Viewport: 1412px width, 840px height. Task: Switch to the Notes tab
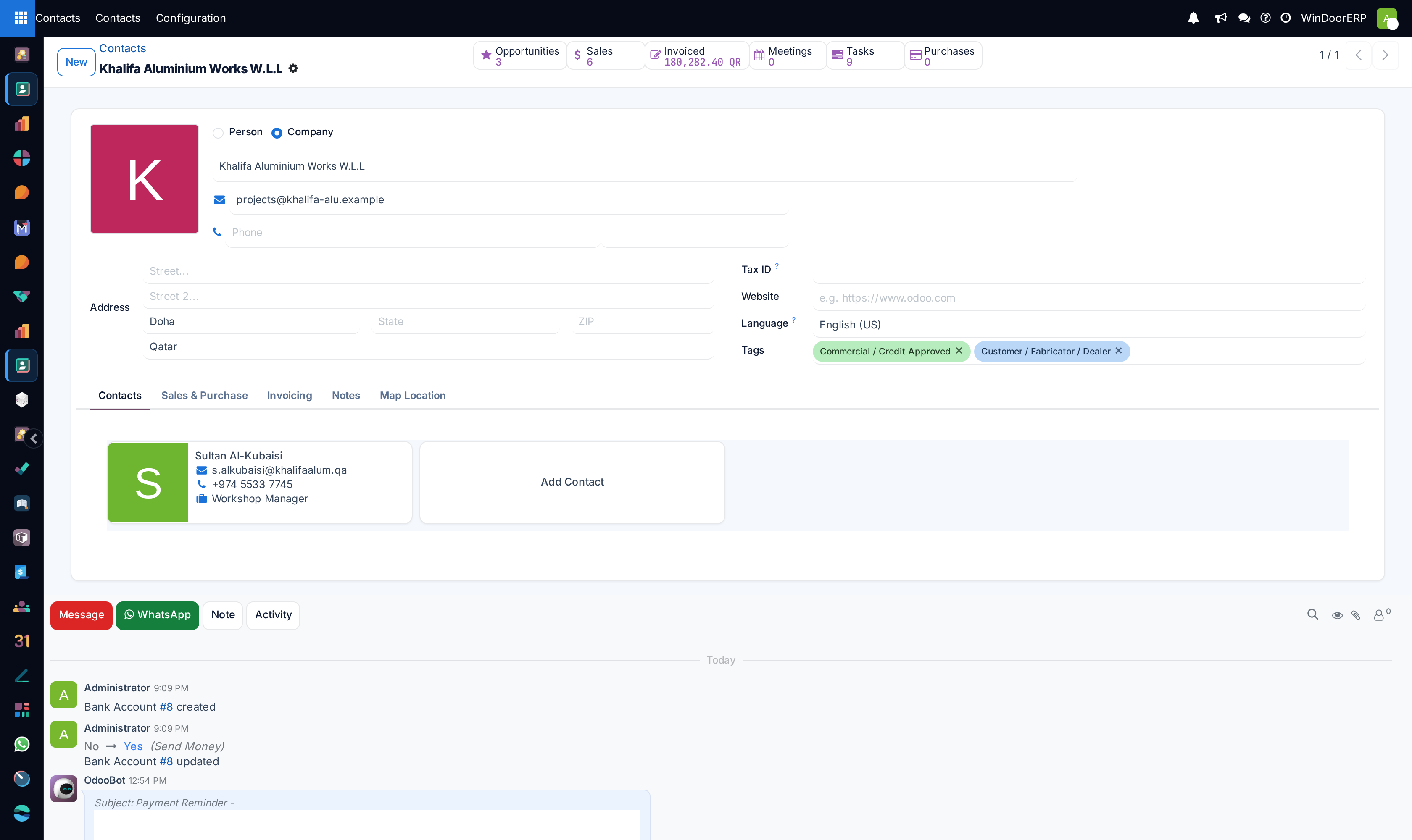point(346,395)
